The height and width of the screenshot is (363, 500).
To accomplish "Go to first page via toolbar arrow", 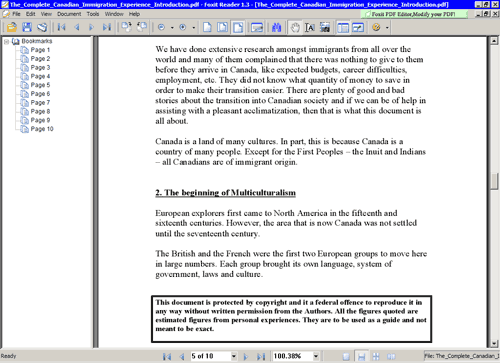I will [61, 27].
